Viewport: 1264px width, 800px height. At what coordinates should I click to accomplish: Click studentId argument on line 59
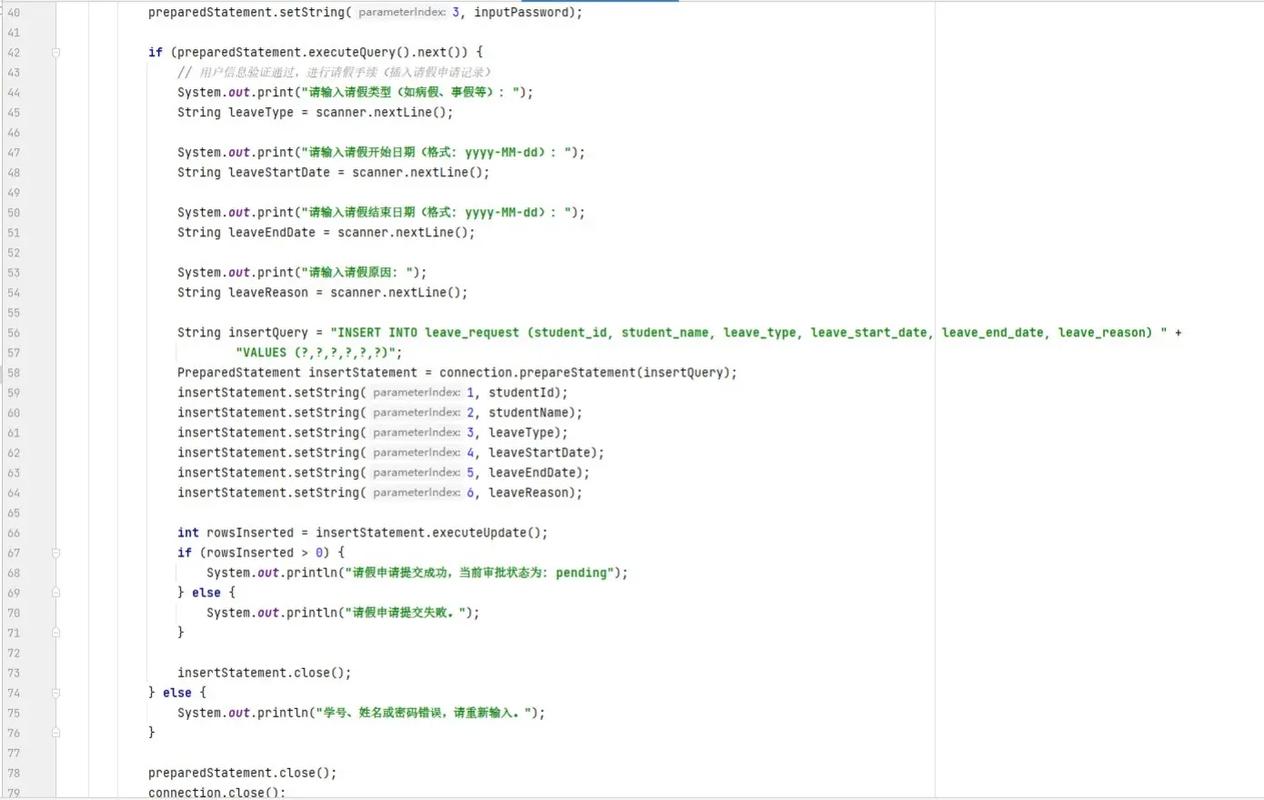click(x=520, y=392)
